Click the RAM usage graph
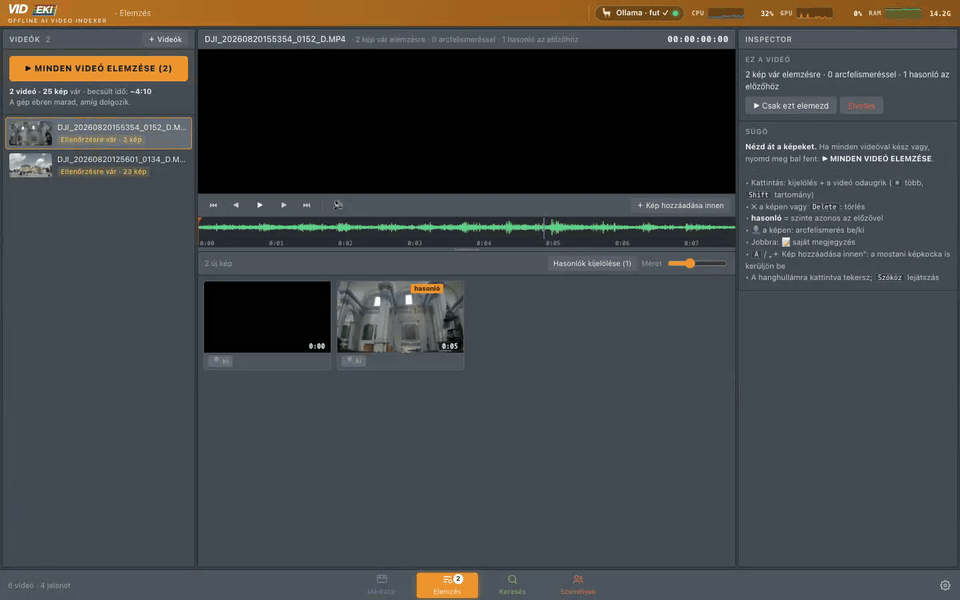This screenshot has width=960, height=600. tap(903, 13)
